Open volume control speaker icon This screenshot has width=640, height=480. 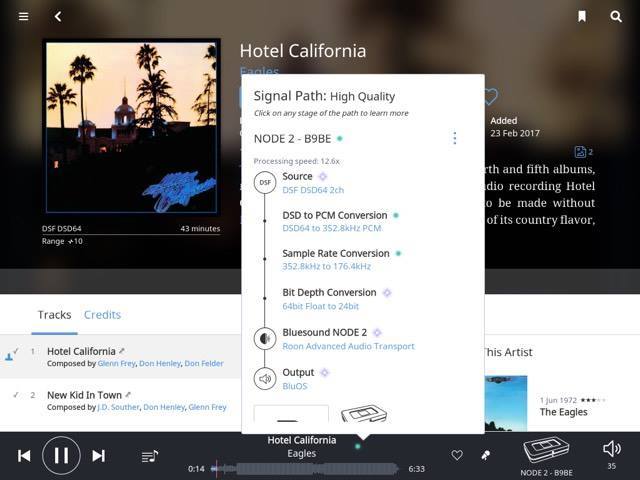point(612,449)
